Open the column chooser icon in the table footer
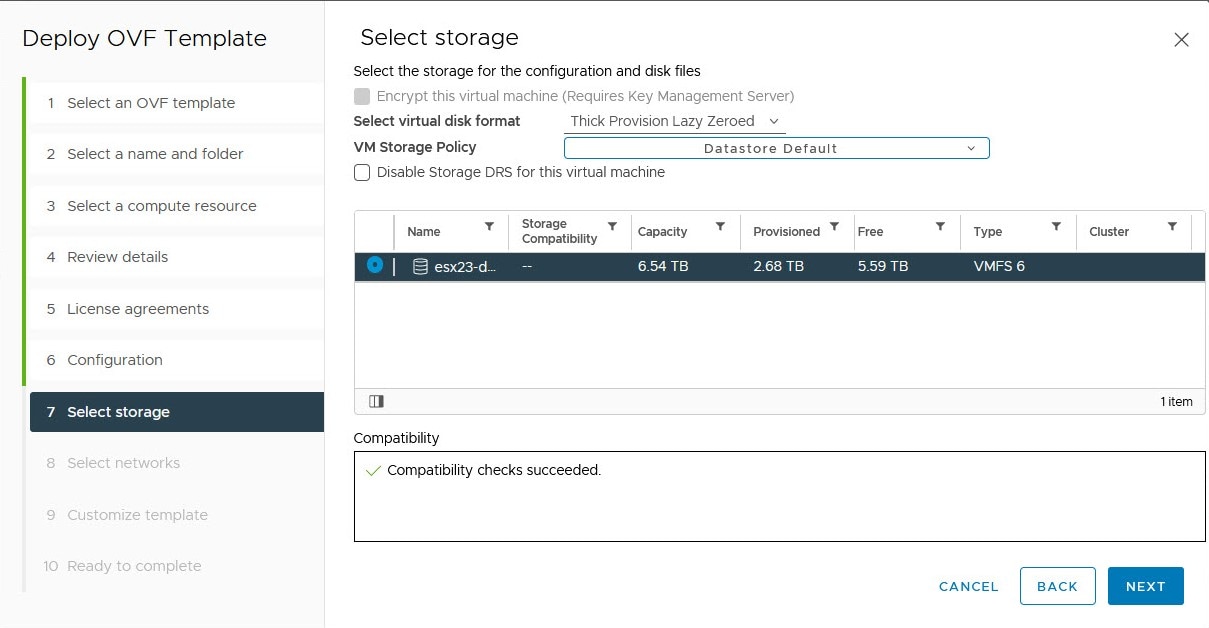Screen dimensions: 1209x628 click(x=376, y=401)
